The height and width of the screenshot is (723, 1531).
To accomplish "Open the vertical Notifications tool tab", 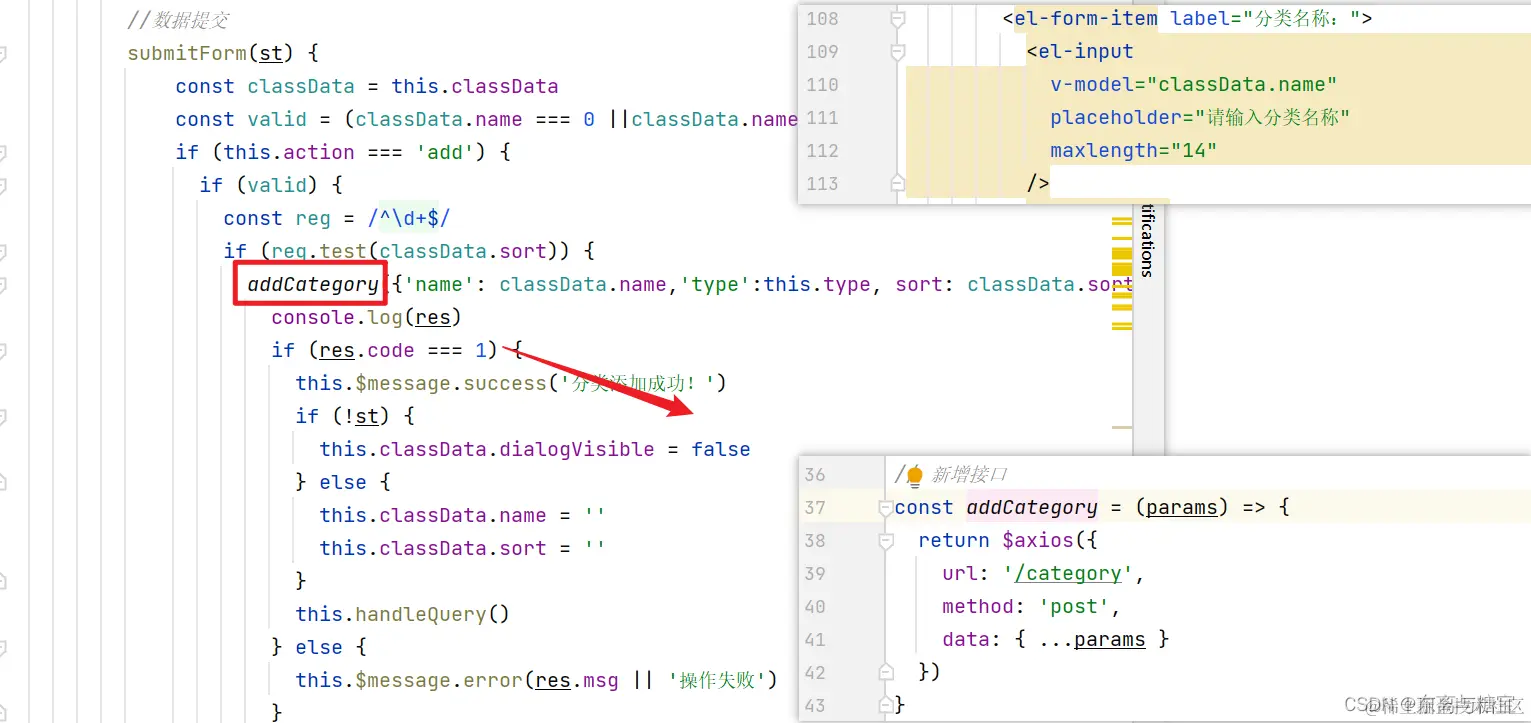I will tap(1147, 240).
